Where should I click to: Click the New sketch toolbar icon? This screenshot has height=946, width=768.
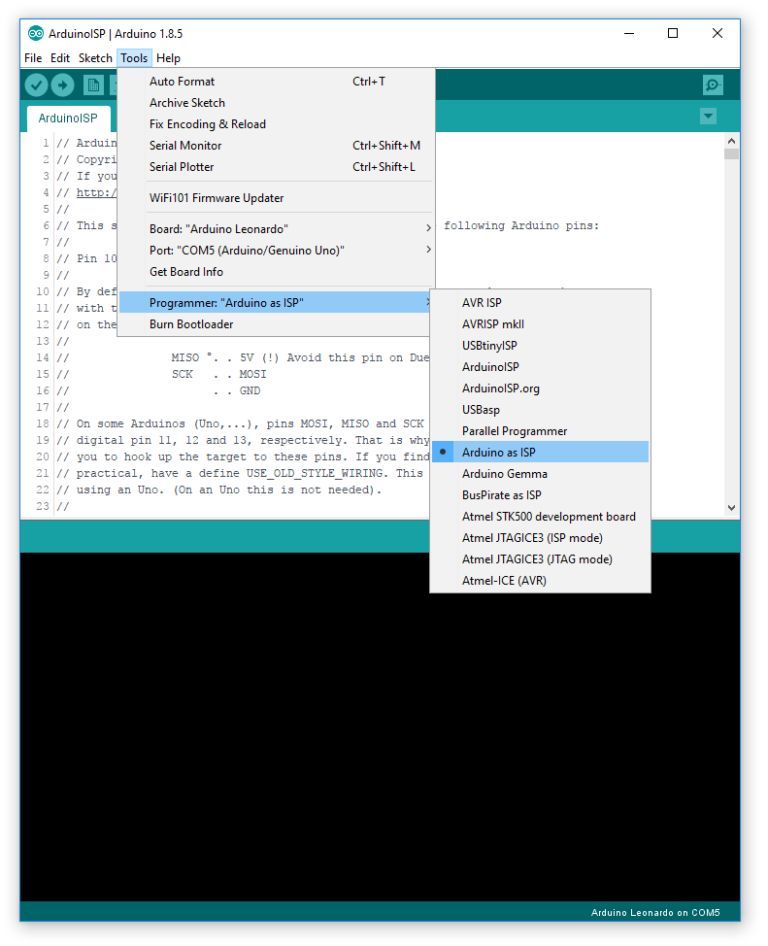pos(93,85)
